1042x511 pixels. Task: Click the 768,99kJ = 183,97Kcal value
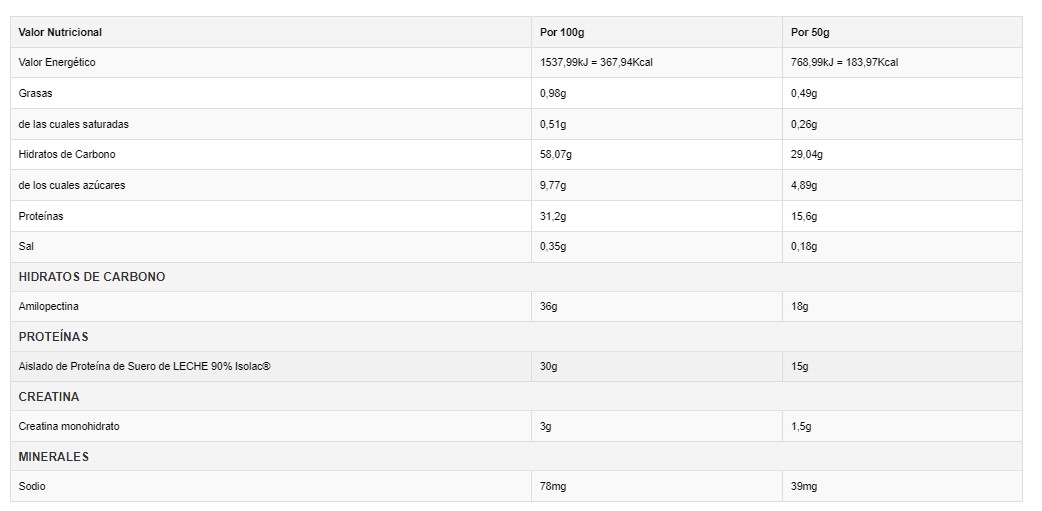[x=844, y=62]
